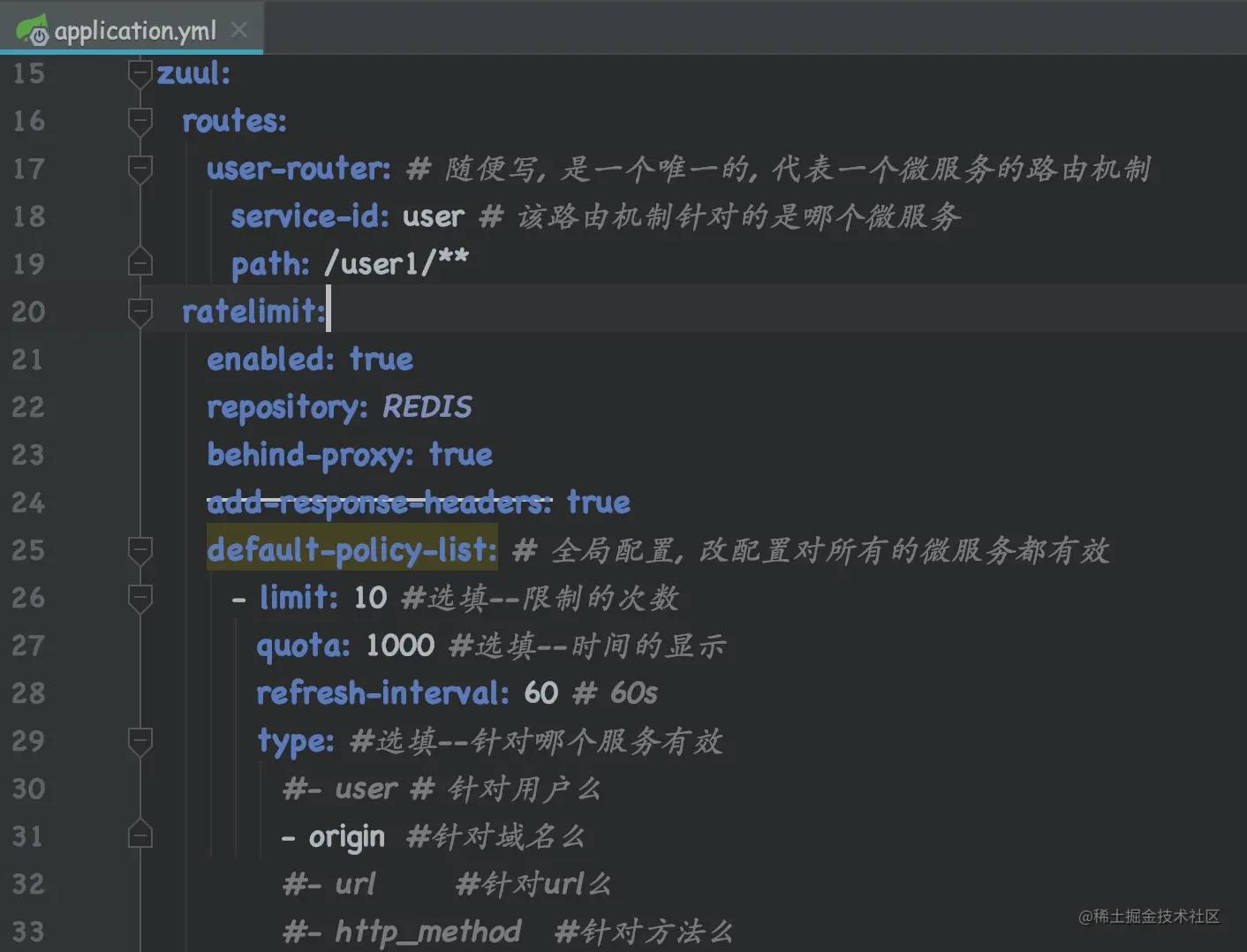Click line number 33 in gutter
This screenshot has height=952, width=1247.
coord(28,932)
